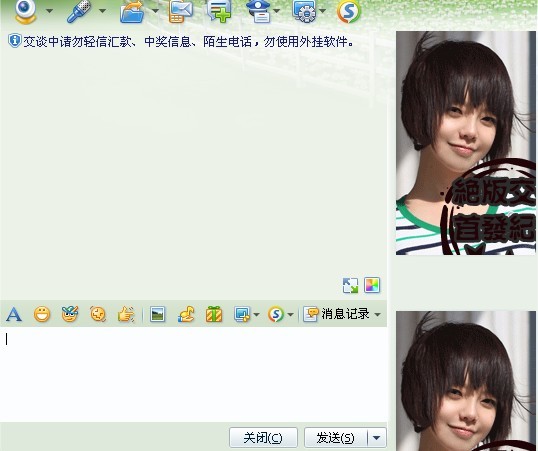The width and height of the screenshot is (538, 451).
Task: Click the 关闭(C) button
Action: pyautogui.click(x=263, y=438)
